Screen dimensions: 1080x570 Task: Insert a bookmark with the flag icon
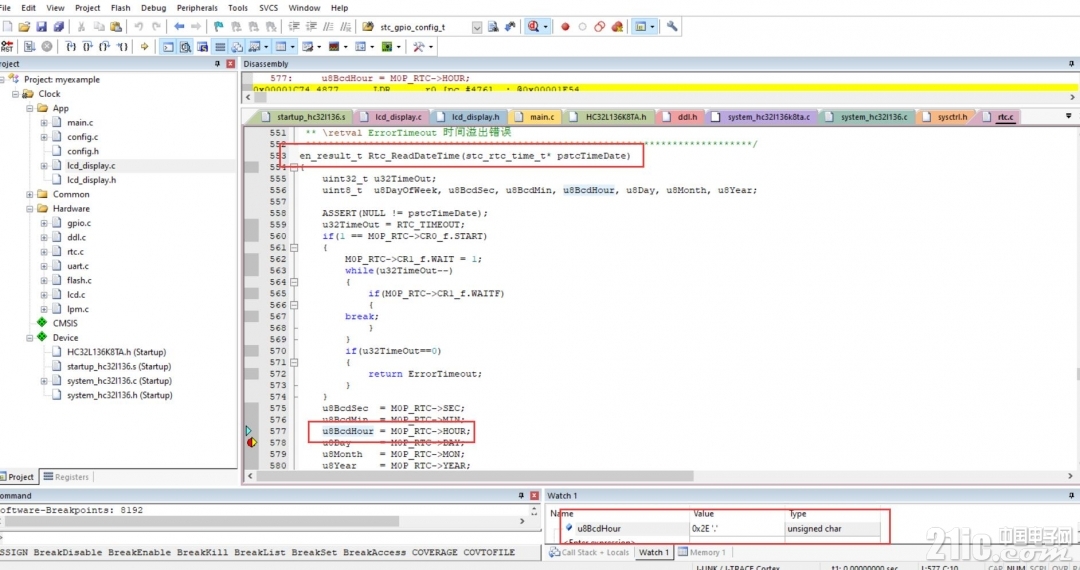218,26
